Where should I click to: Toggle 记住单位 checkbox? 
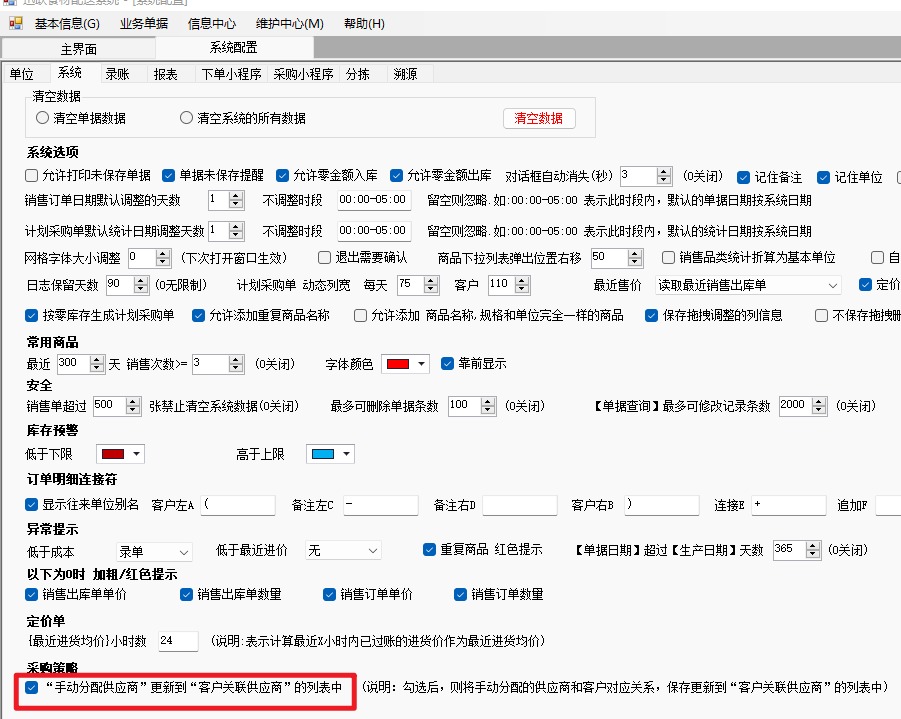coord(823,177)
